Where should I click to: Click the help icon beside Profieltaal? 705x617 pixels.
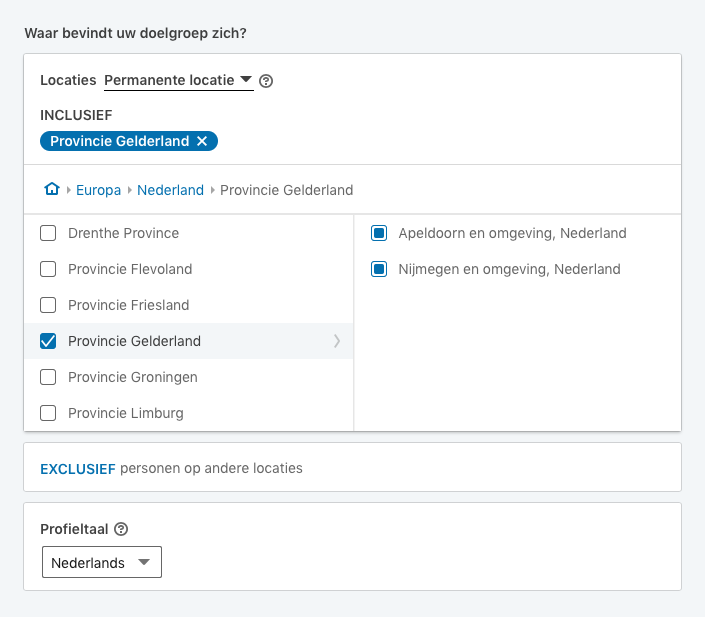coord(122,529)
